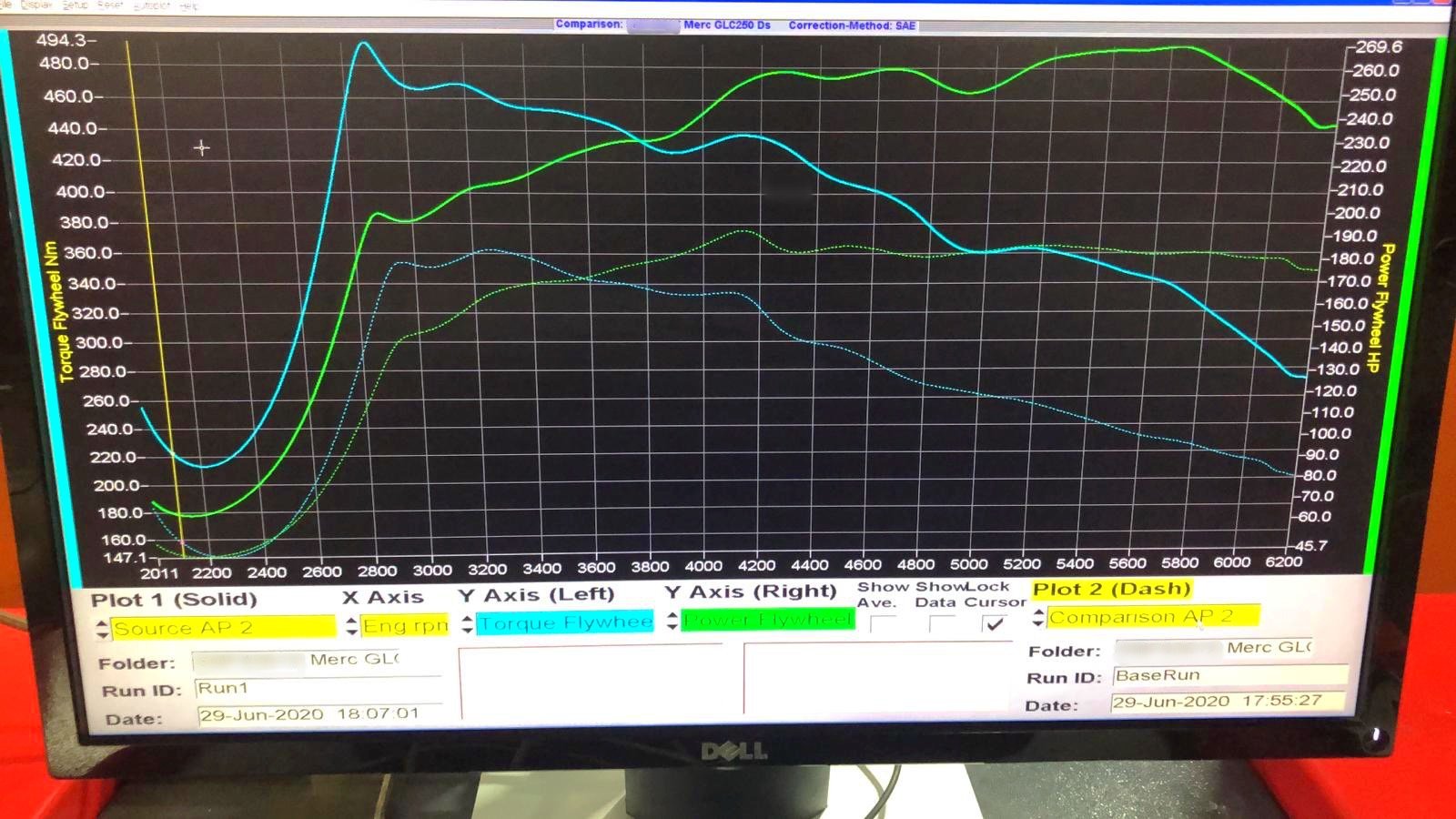
Task: Click the Plot 2 date field 17:55:27
Action: click(x=1228, y=702)
